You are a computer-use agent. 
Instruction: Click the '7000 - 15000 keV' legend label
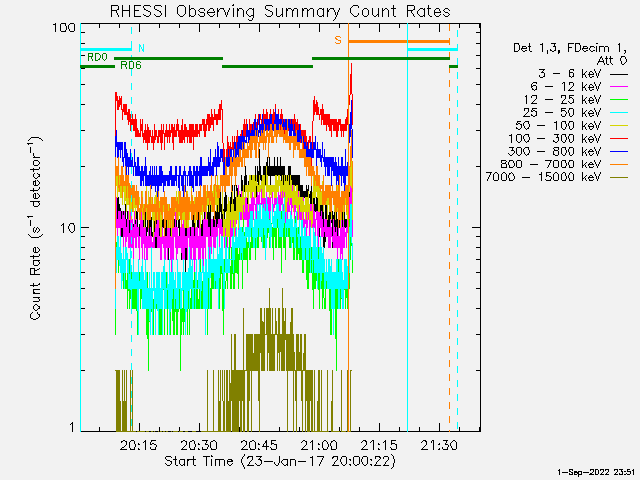[543, 177]
